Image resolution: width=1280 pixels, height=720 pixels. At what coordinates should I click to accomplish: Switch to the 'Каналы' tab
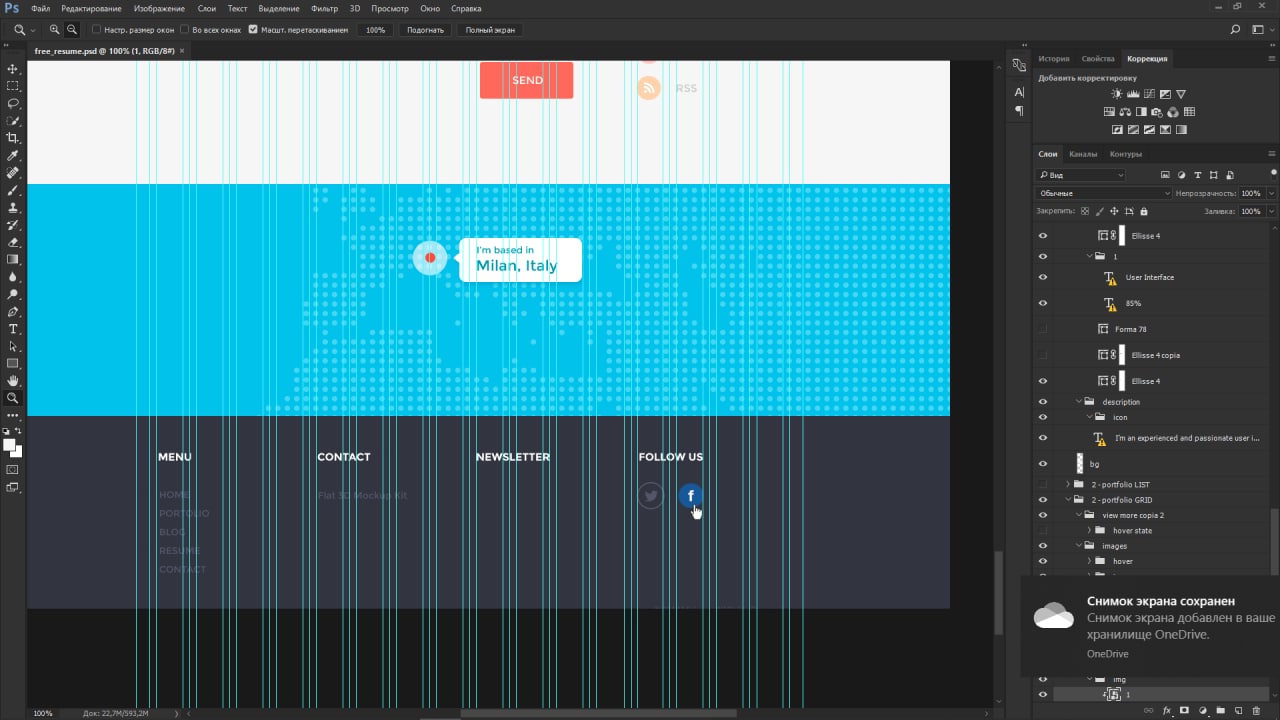1083,154
